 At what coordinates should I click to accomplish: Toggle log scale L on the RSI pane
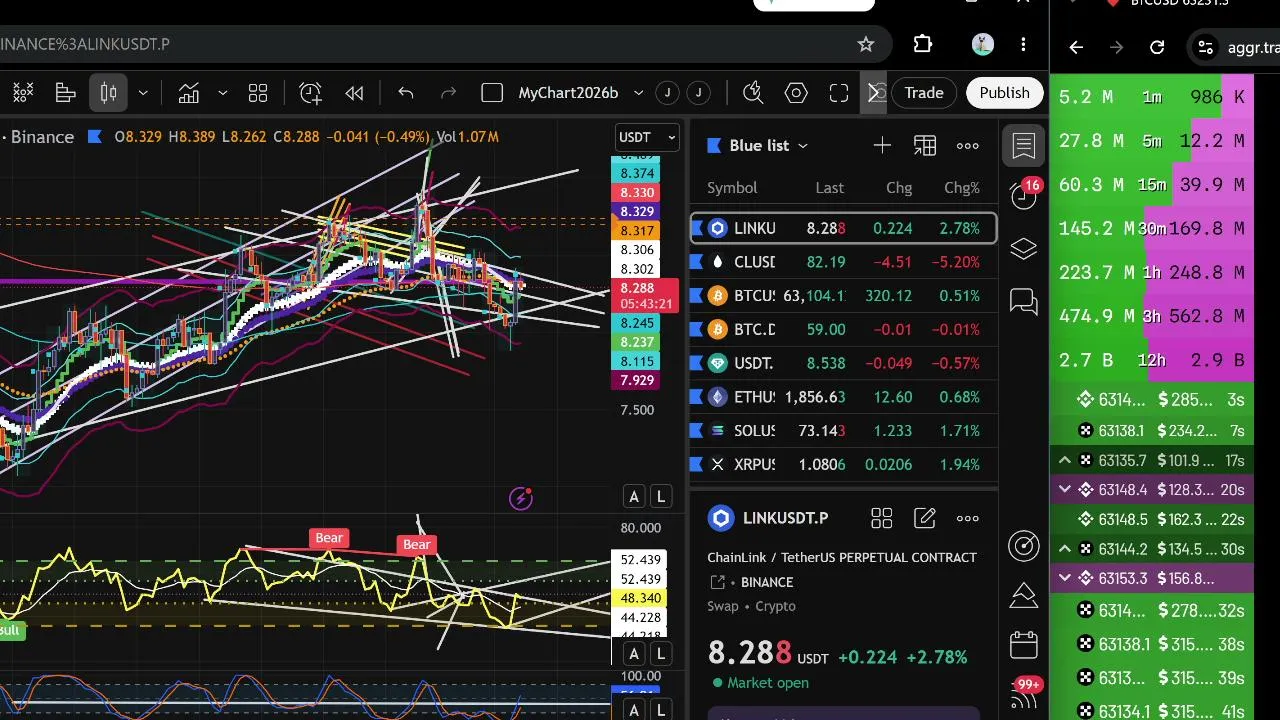[661, 655]
